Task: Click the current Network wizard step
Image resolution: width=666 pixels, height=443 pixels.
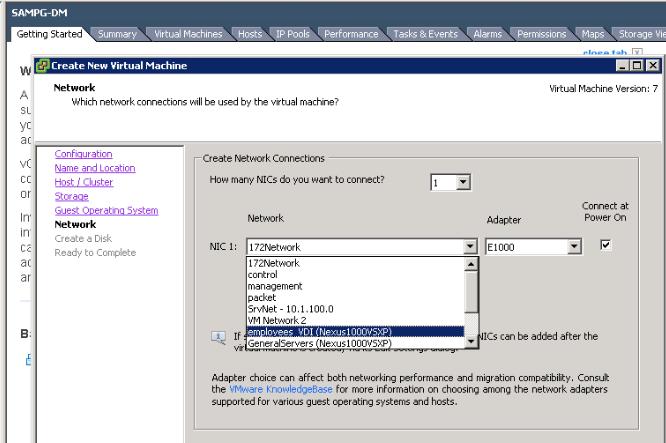Action: pos(75,224)
